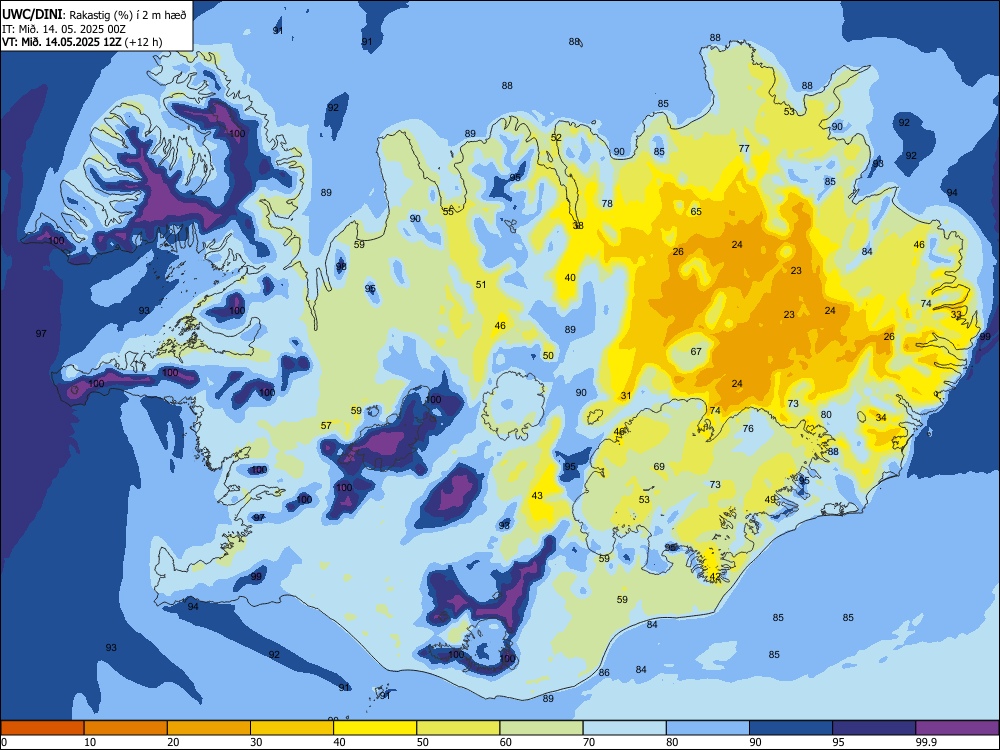Click the humidity value 77 on the map
This screenshot has width=1000, height=750.
click(744, 149)
